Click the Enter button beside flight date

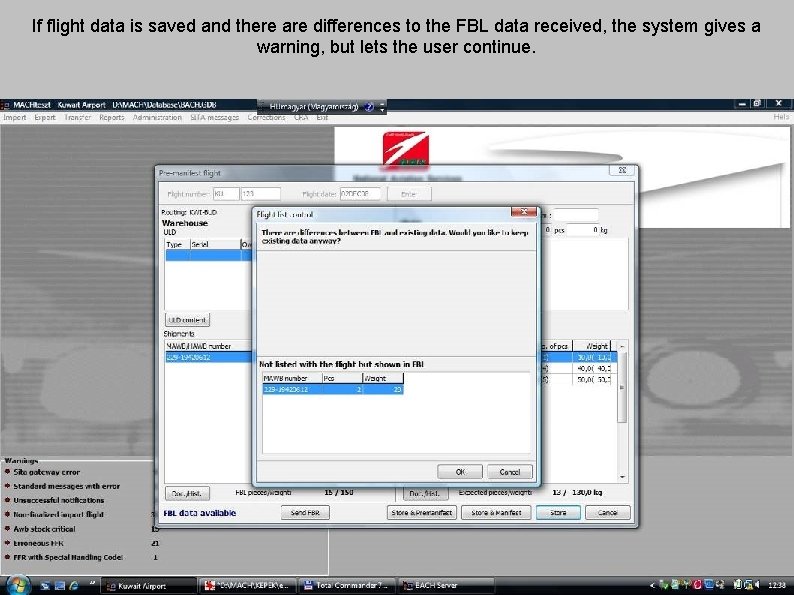point(409,194)
